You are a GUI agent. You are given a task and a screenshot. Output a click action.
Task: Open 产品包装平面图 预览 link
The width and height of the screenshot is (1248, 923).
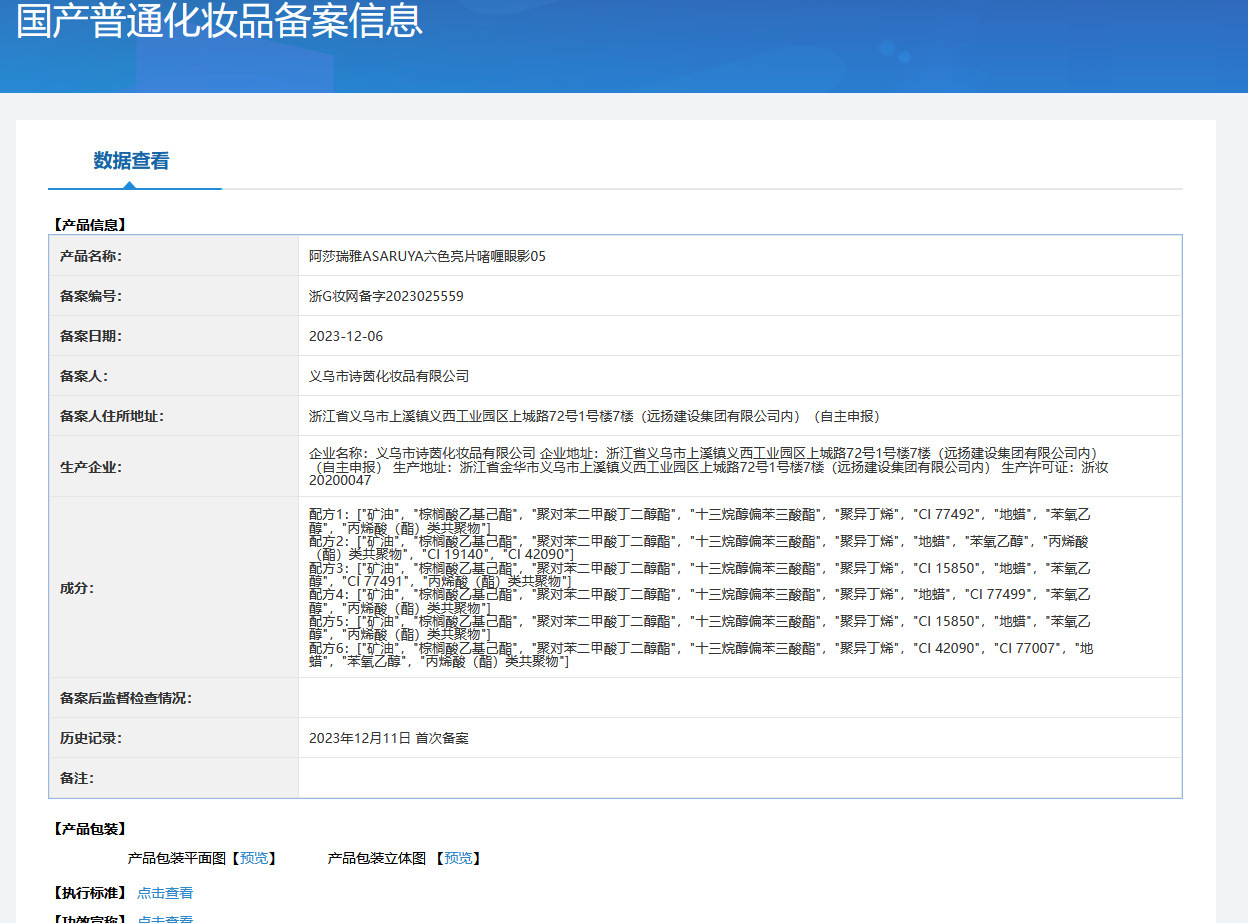pyautogui.click(x=254, y=858)
